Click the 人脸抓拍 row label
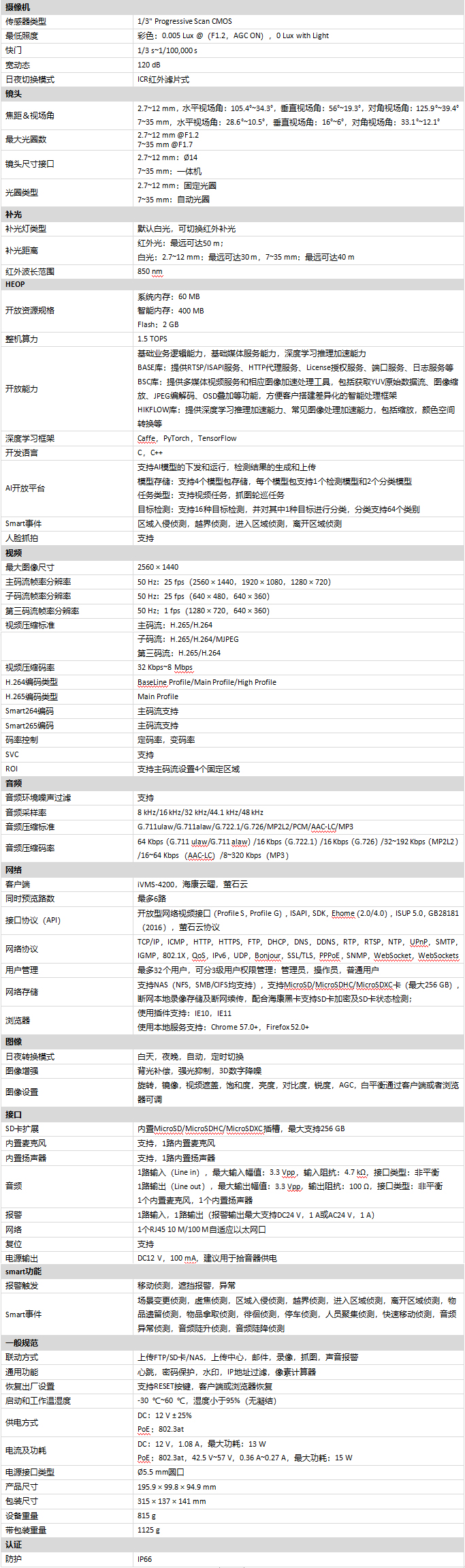465x1568 pixels. pos(22,538)
